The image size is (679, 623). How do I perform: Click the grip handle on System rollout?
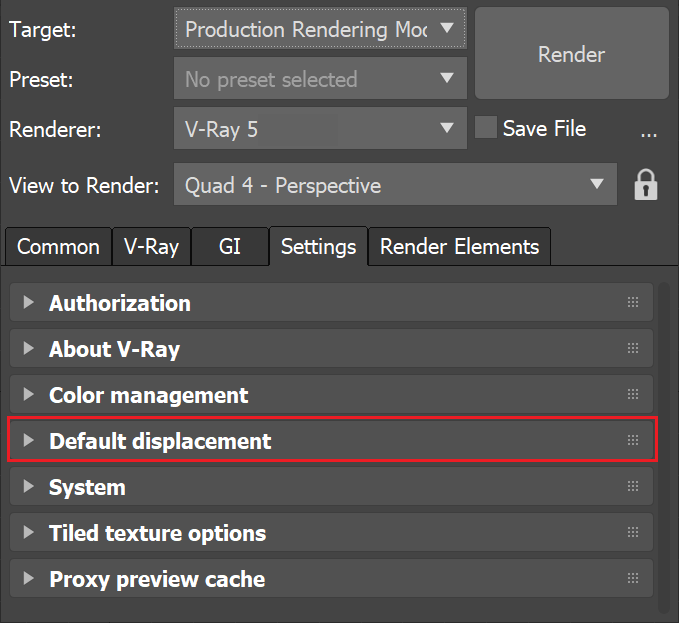632,487
